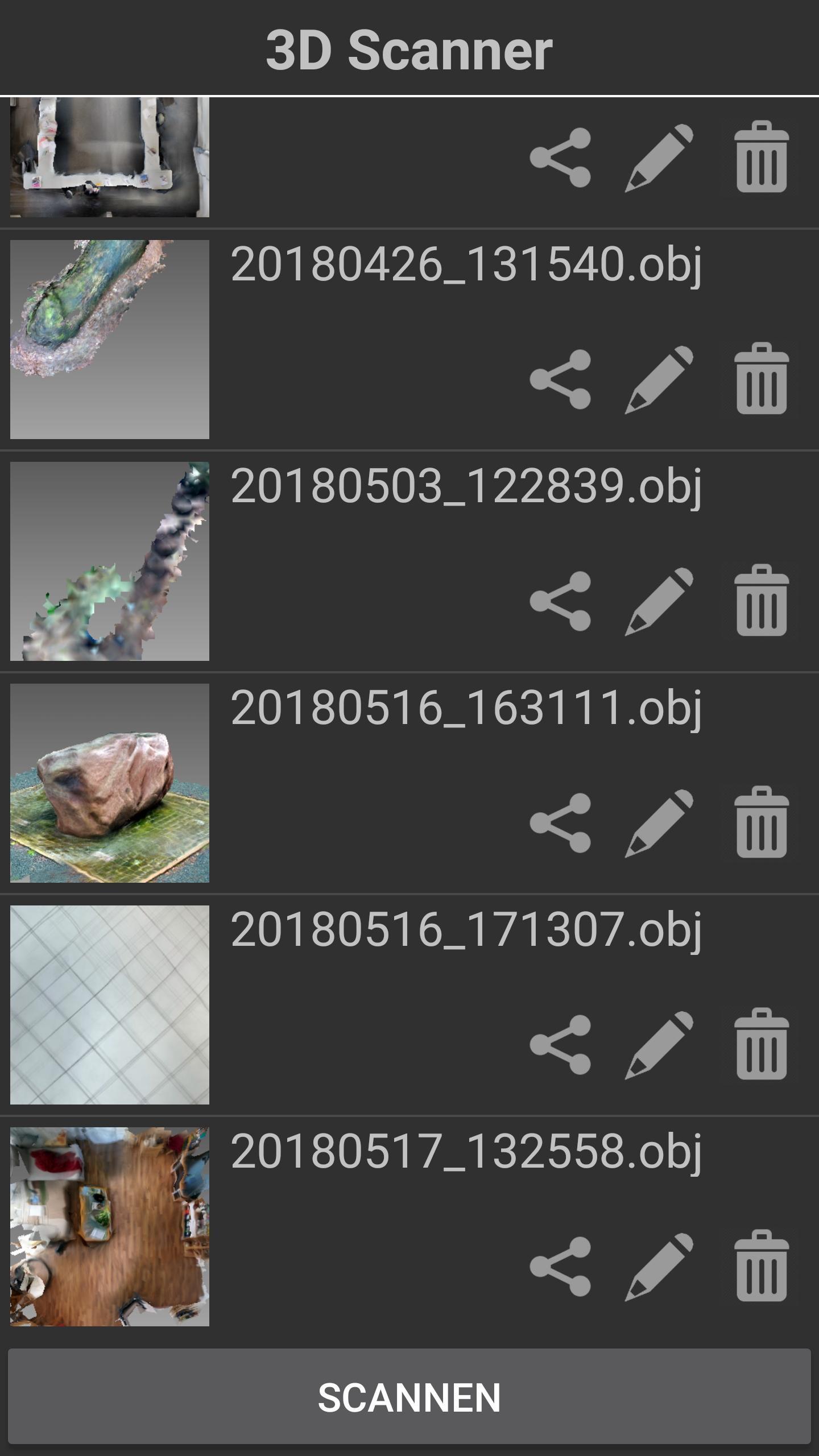This screenshot has width=819, height=1456.
Task: Delete the 20180516_163111.obj rock scan
Action: tap(762, 822)
